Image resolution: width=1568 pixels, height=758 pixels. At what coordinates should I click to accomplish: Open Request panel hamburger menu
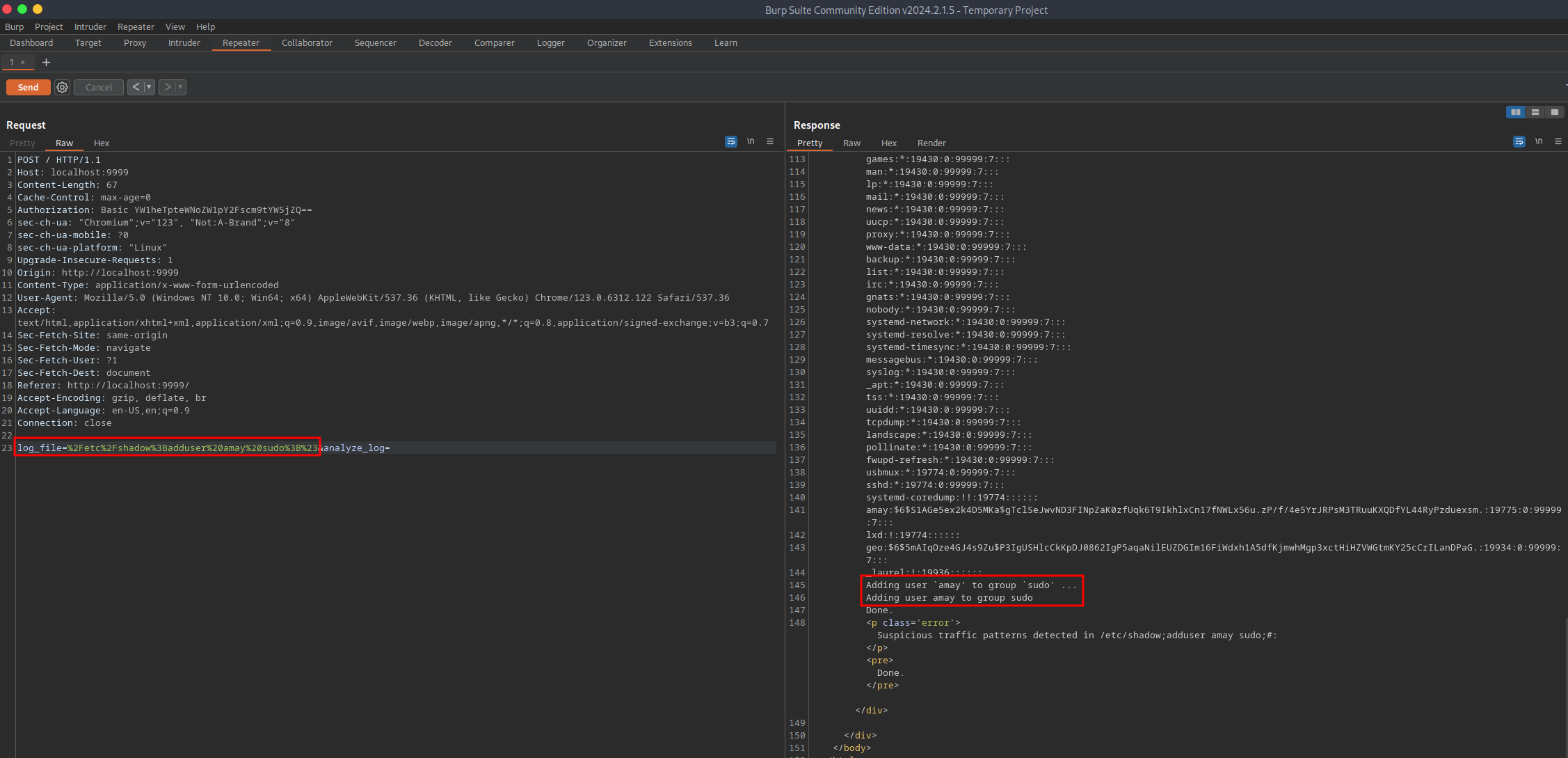coord(770,141)
